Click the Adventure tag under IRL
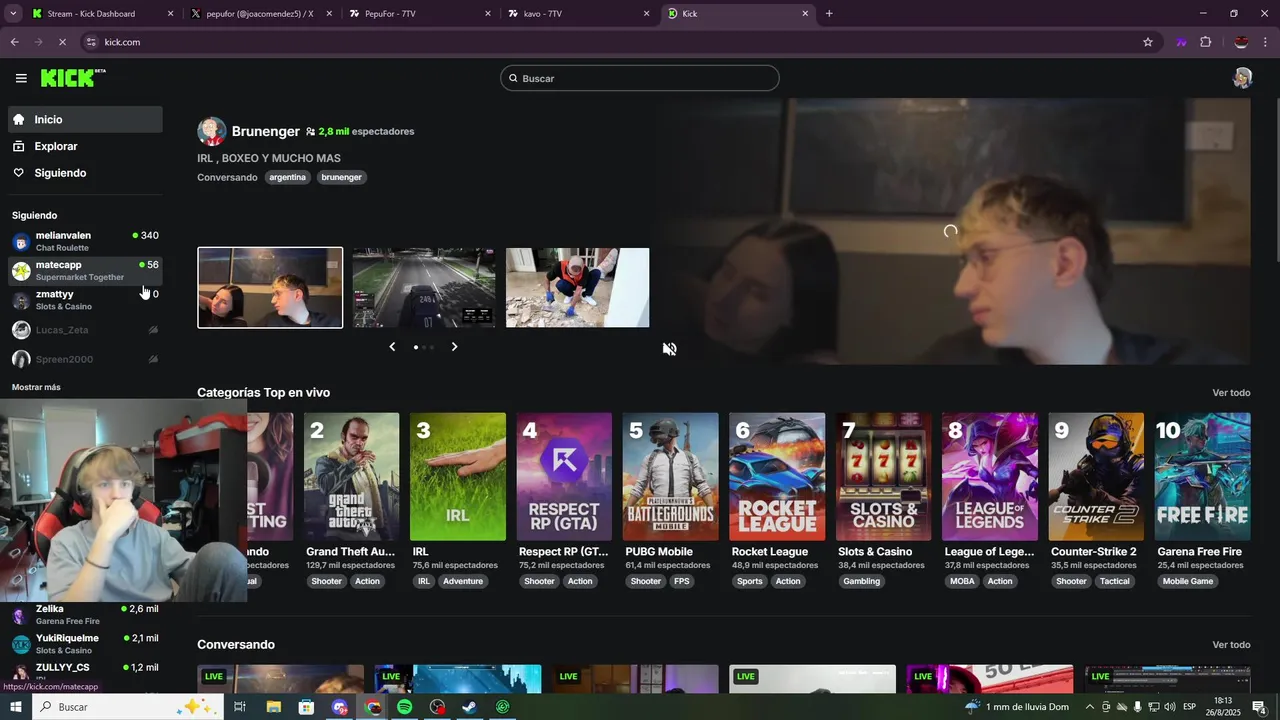 coord(463,581)
